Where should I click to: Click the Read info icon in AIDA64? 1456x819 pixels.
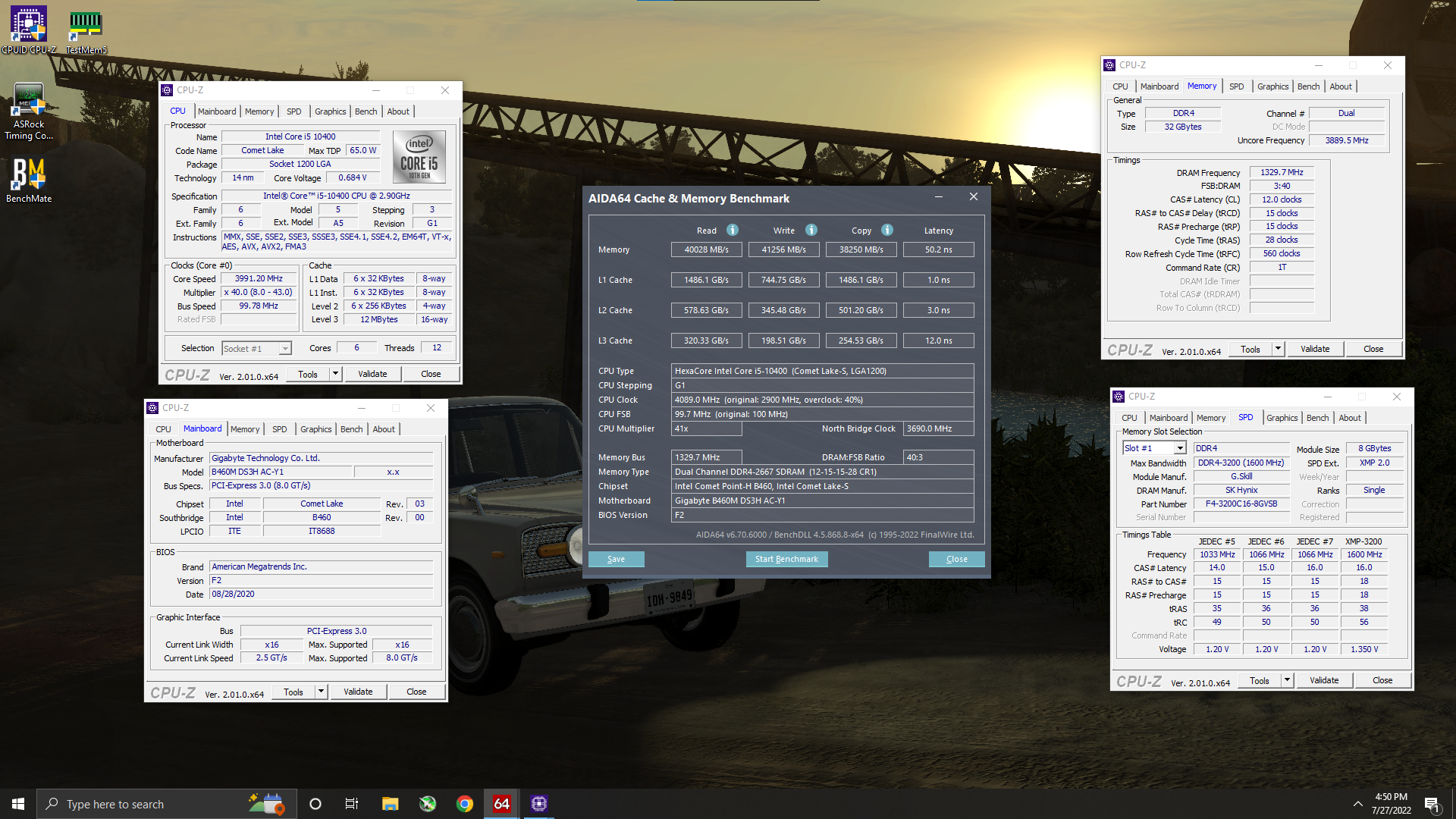click(733, 230)
